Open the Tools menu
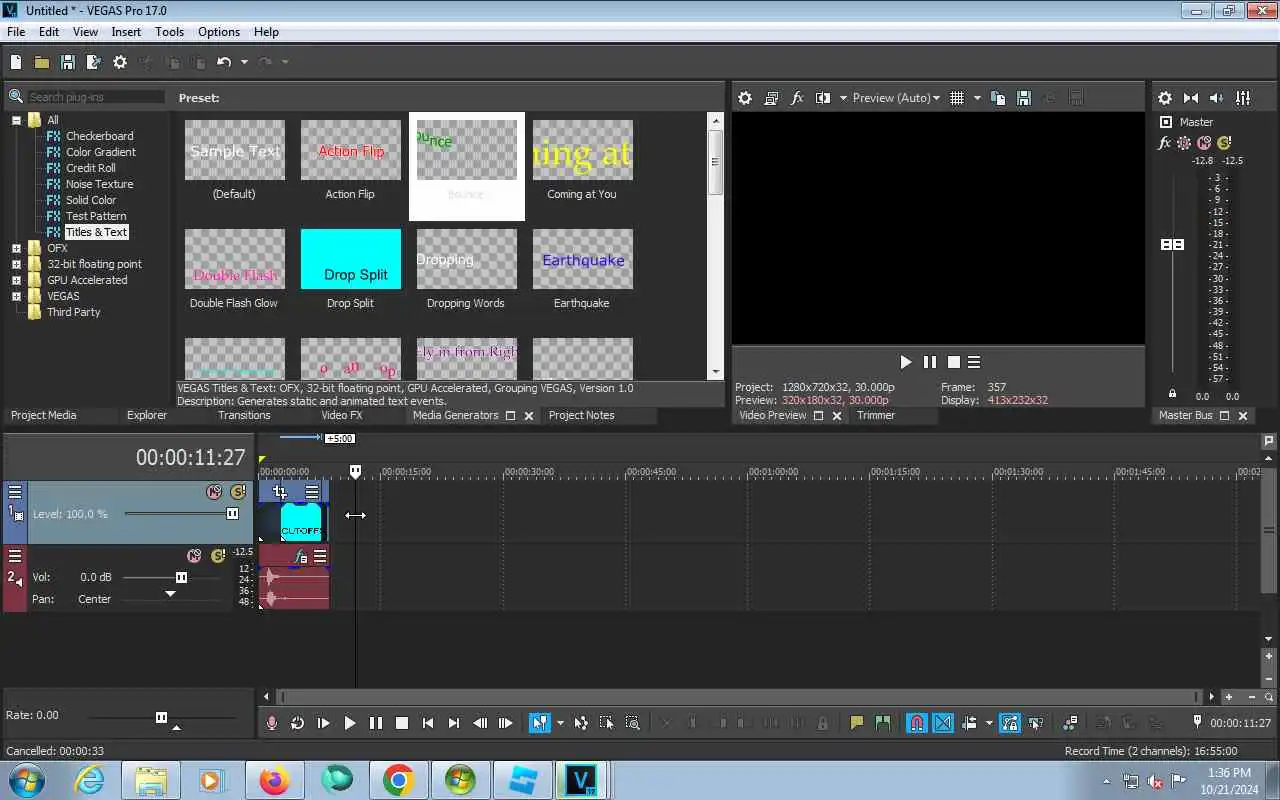 coord(169,32)
